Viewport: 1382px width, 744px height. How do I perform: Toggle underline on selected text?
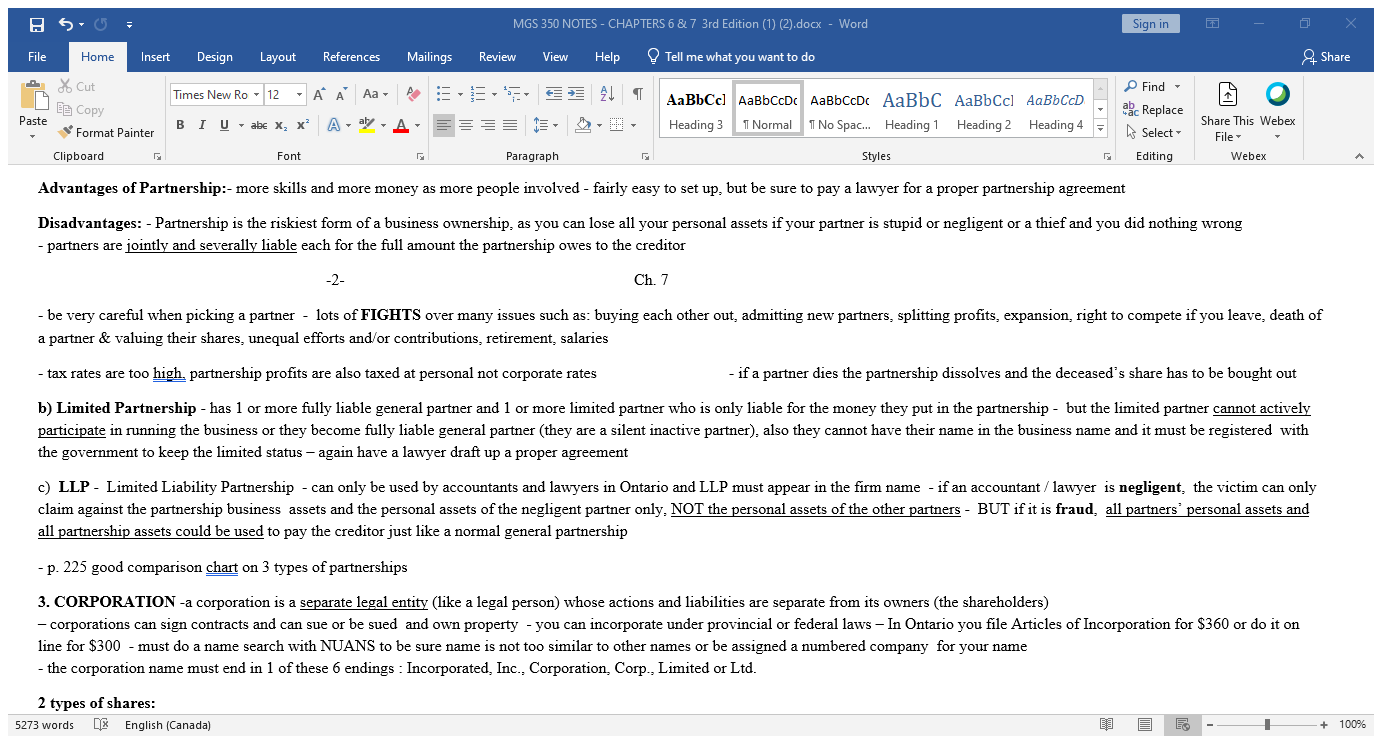(222, 124)
